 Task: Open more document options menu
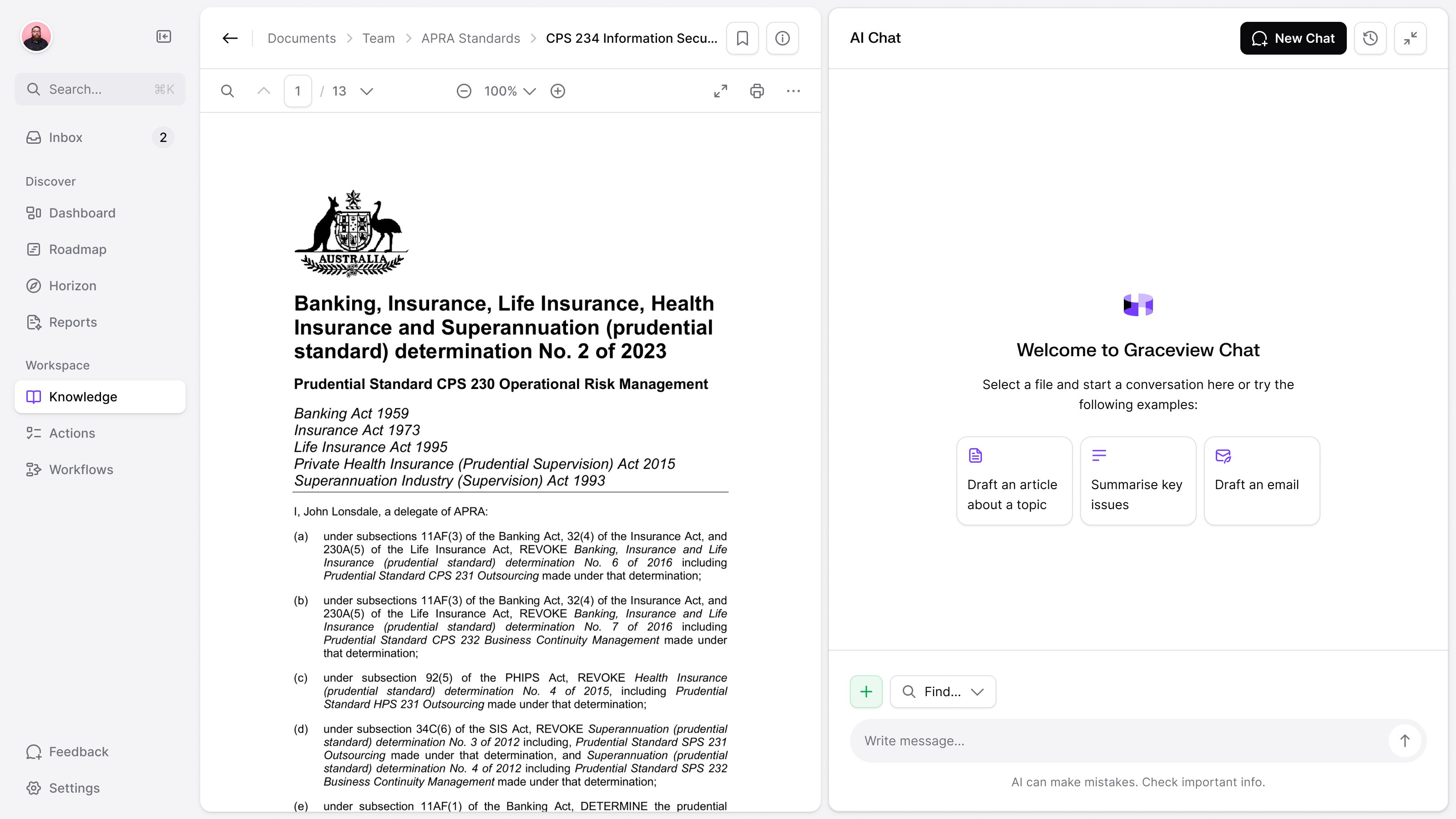coord(793,91)
